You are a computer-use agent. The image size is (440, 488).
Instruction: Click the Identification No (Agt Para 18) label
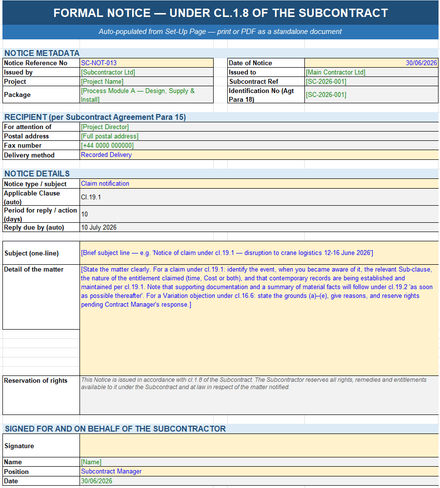(x=266, y=95)
